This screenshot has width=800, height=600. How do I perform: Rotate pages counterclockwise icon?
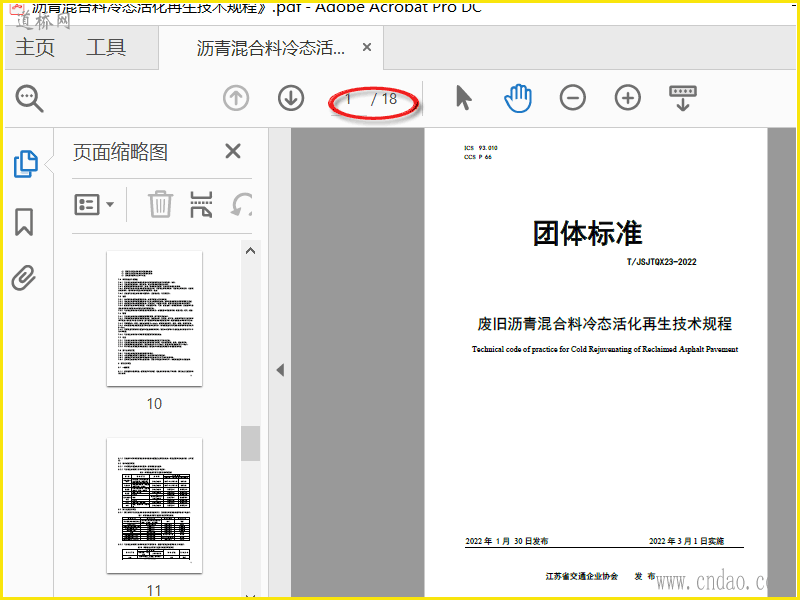(241, 204)
